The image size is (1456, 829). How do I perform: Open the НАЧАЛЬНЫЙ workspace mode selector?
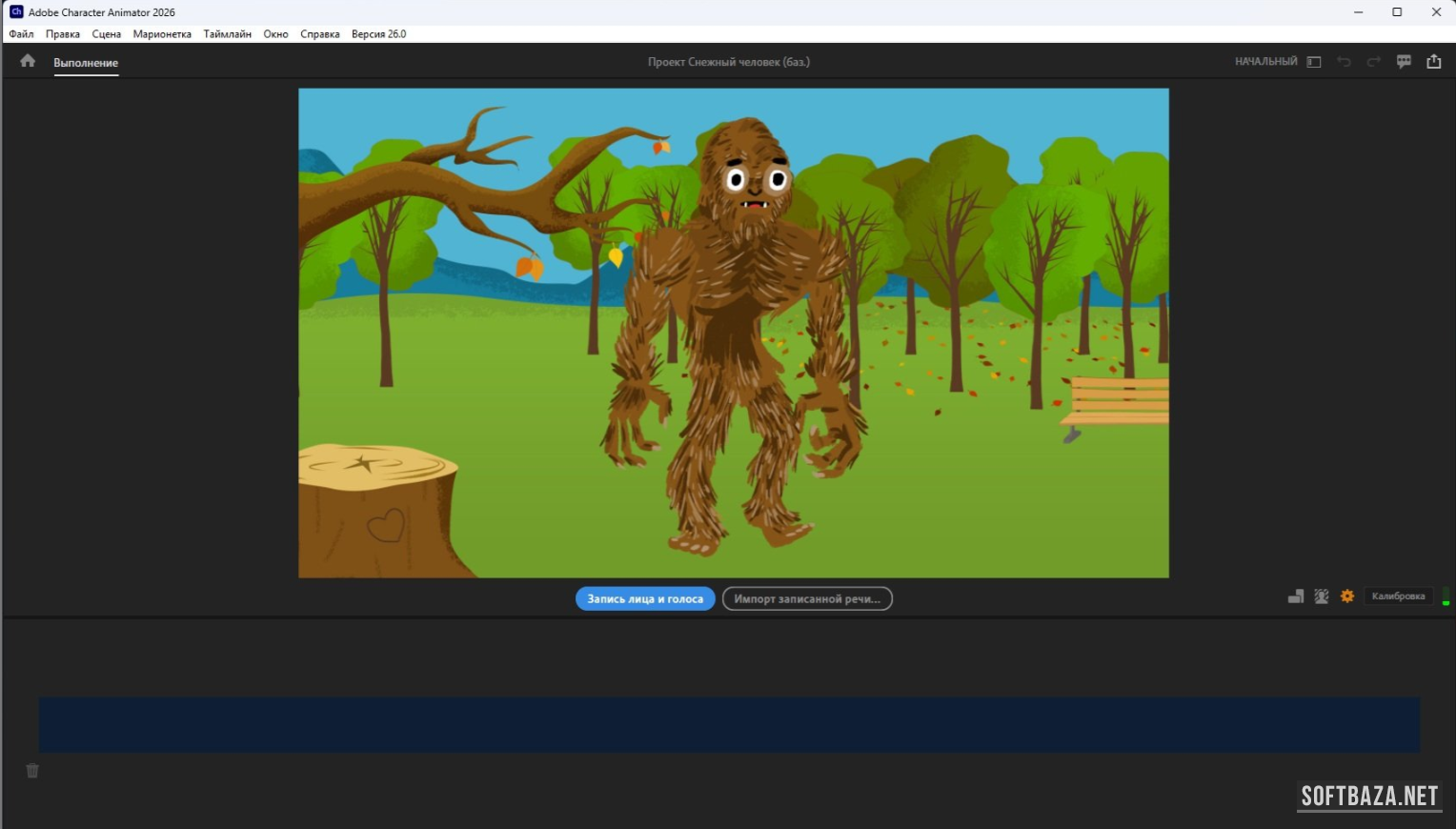(1265, 62)
